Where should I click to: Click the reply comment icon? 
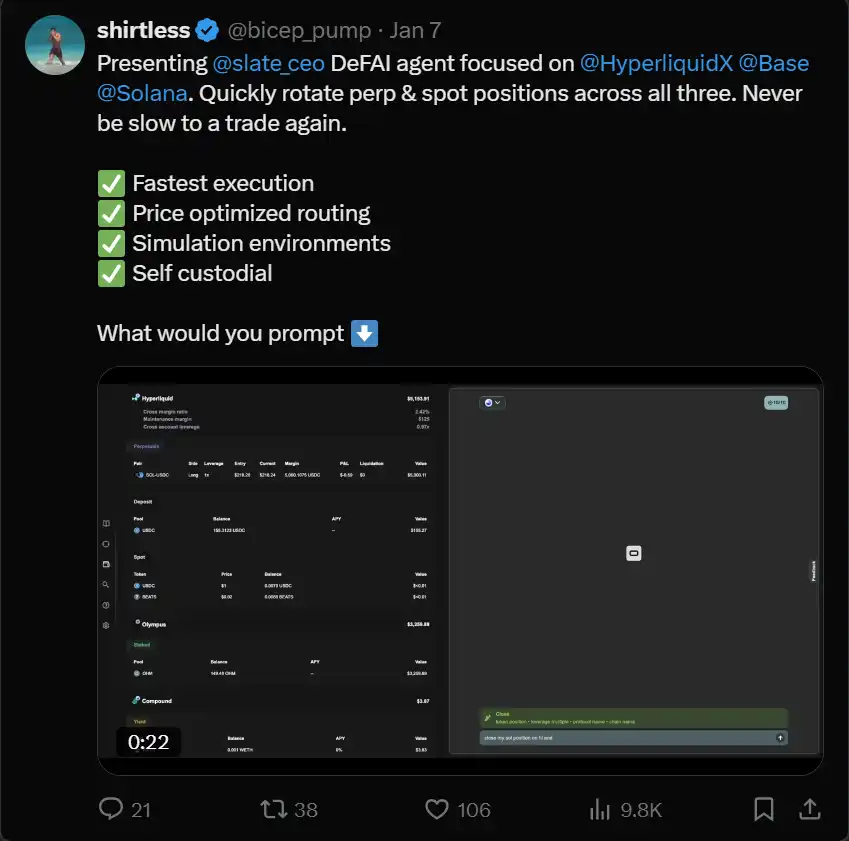point(110,808)
